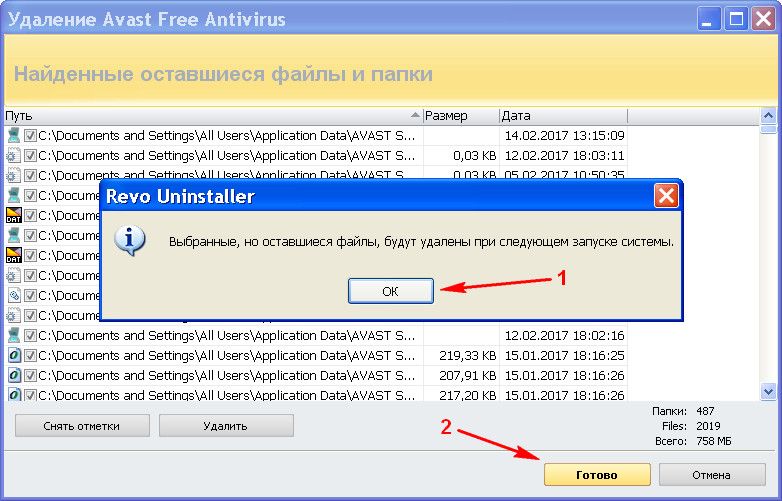Viewport: 782px width, 501px height.
Task: Click the Папки: 487 counter
Action: point(683,411)
